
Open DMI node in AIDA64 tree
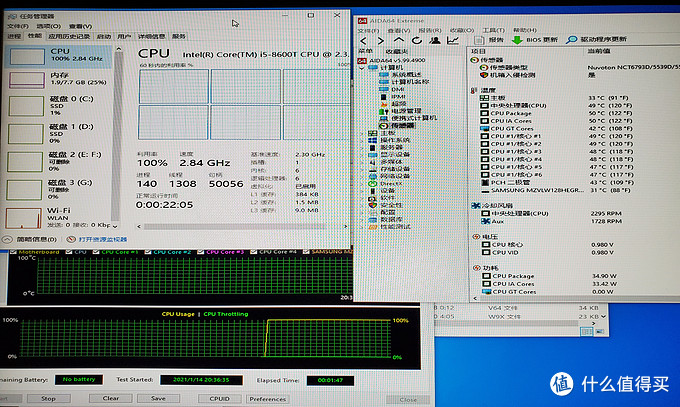[x=393, y=89]
